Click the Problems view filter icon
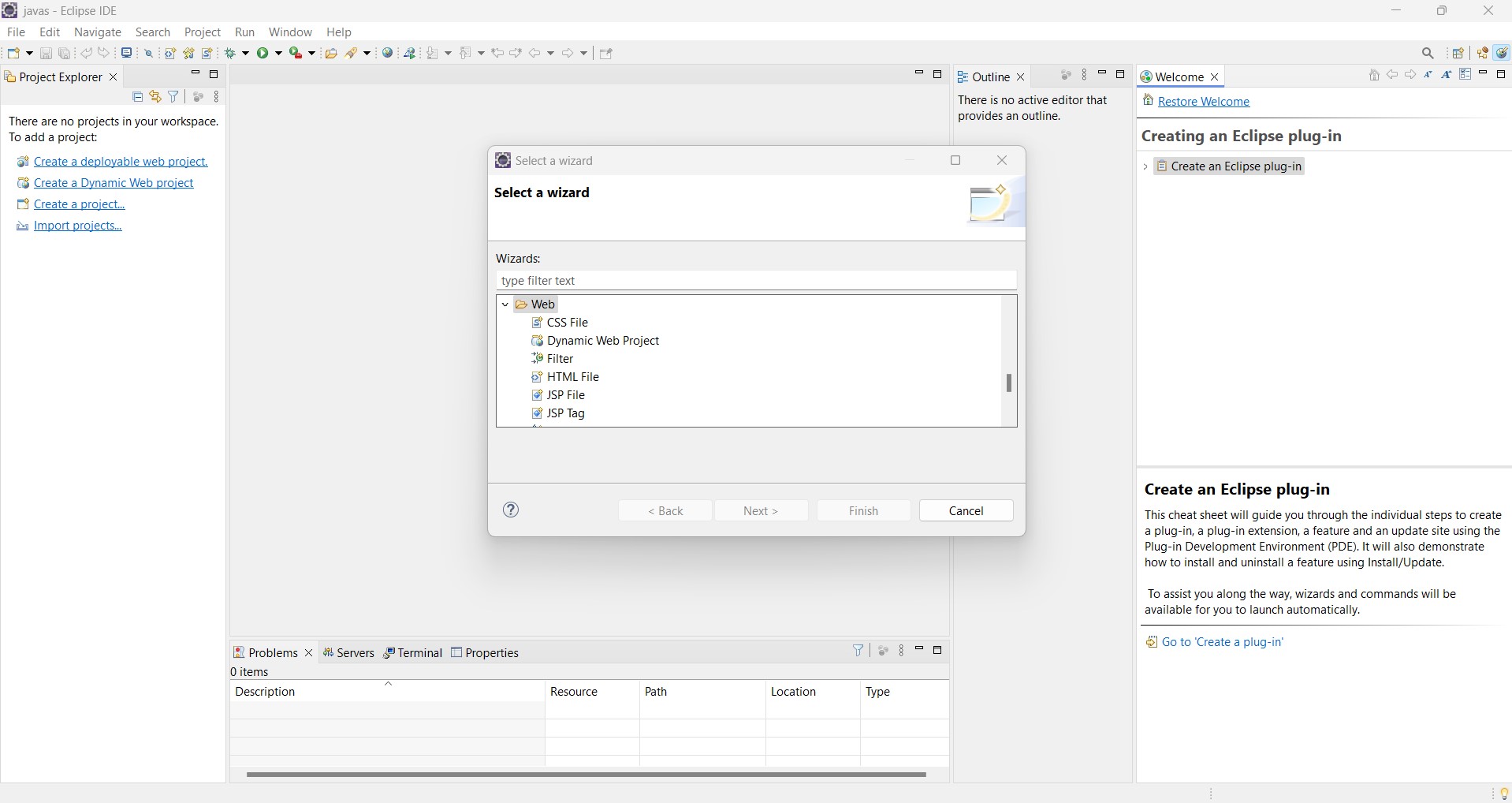1512x803 pixels. click(x=858, y=651)
